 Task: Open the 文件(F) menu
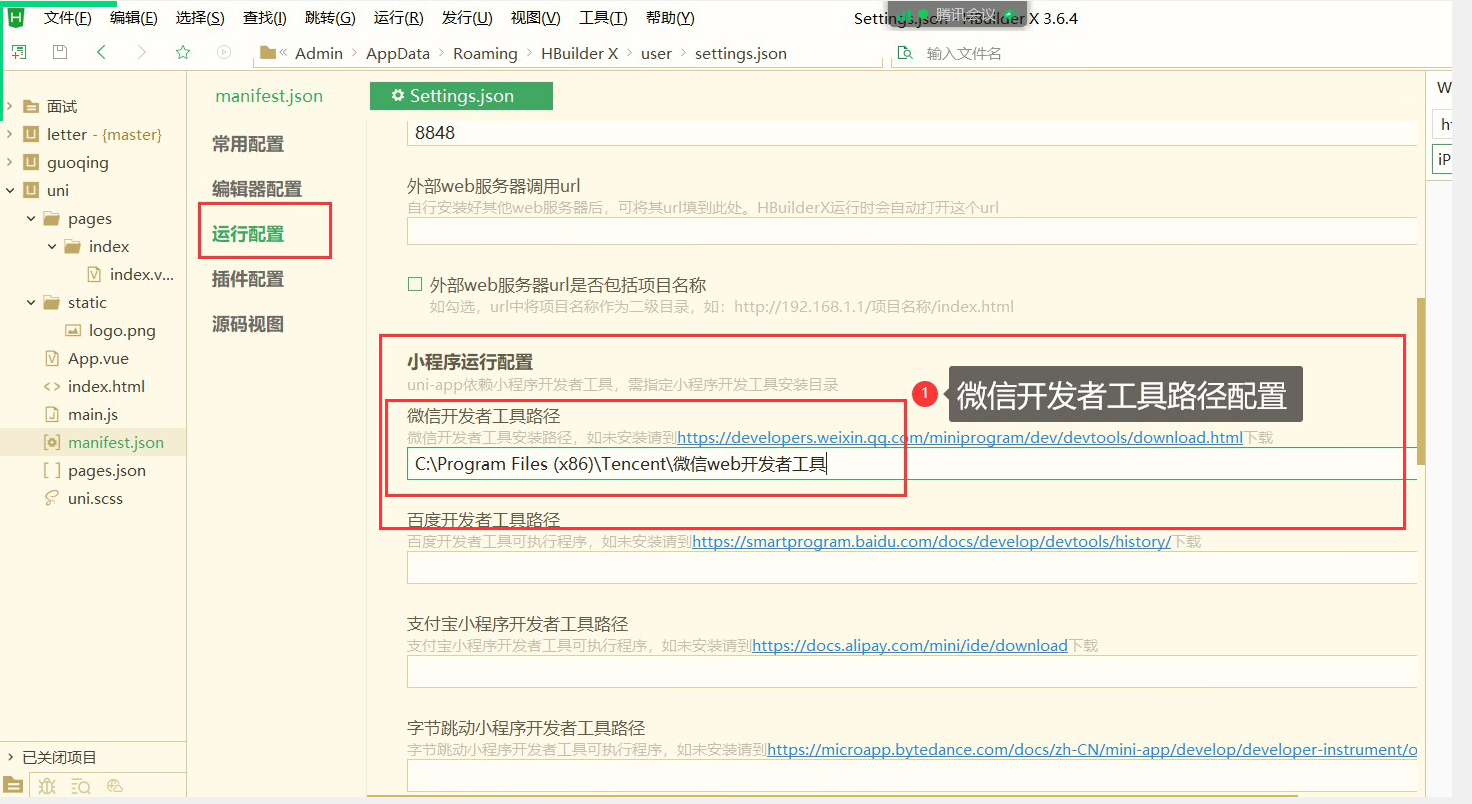[67, 18]
